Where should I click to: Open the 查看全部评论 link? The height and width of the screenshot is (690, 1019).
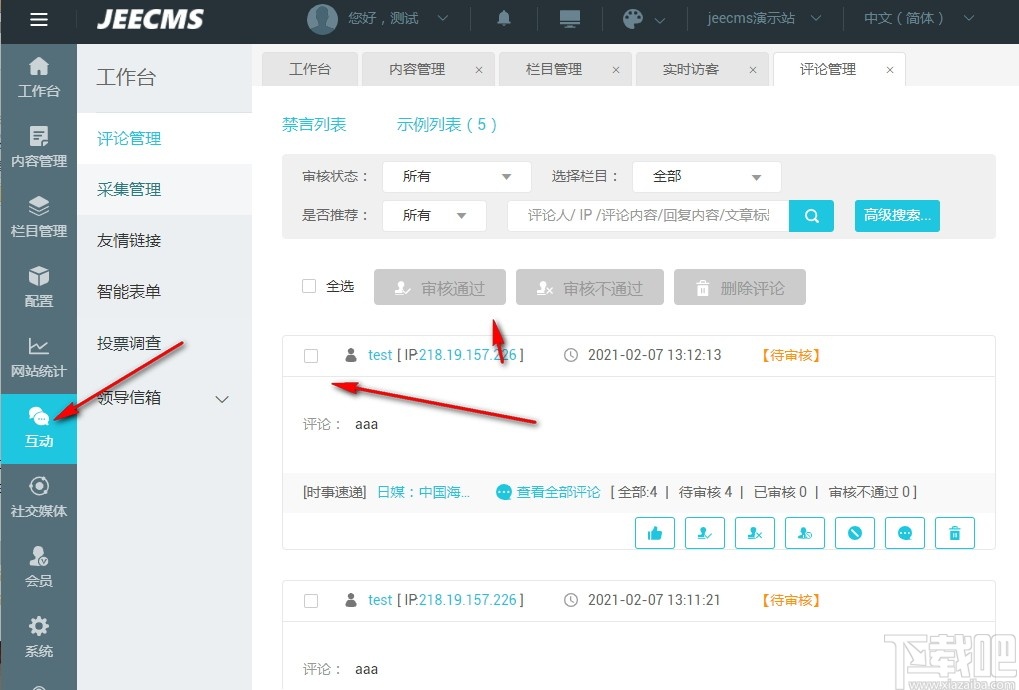pos(561,492)
